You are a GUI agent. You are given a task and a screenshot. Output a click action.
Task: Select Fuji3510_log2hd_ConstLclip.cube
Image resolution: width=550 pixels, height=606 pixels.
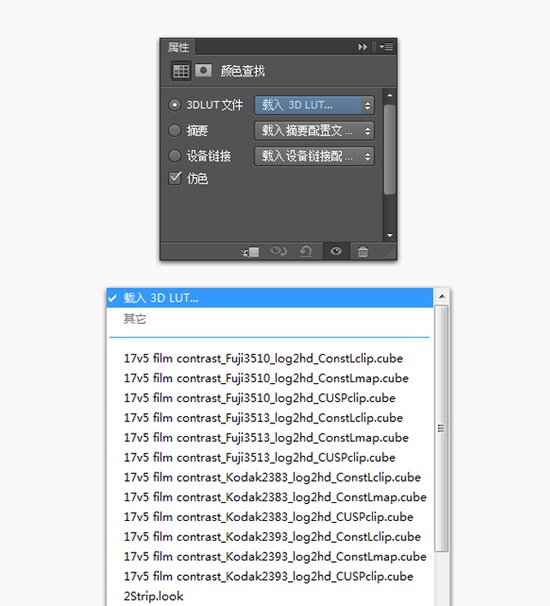(270, 358)
